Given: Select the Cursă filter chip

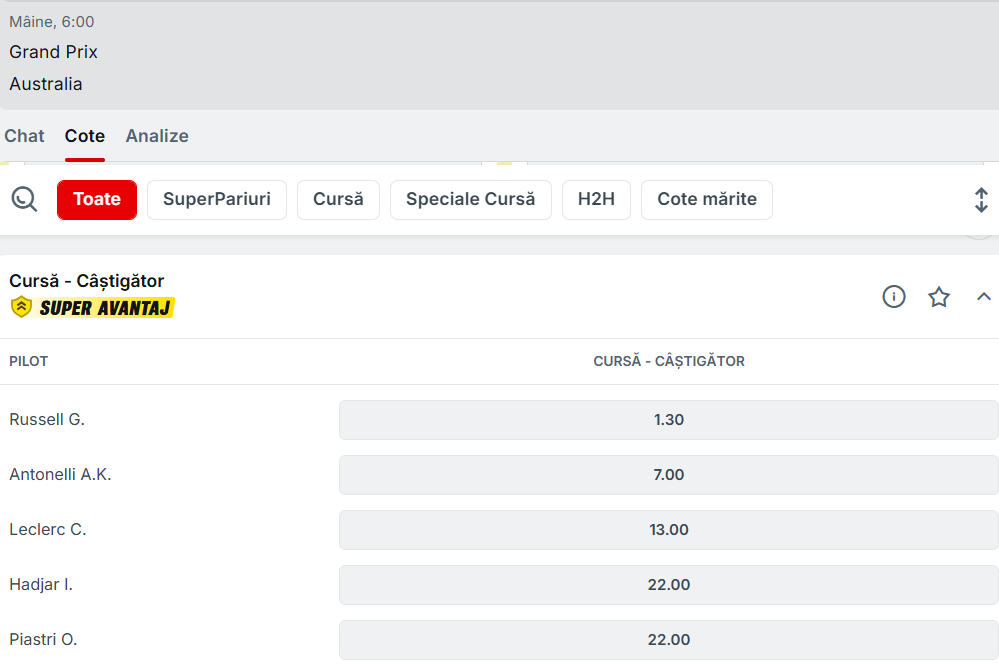Looking at the screenshot, I should pyautogui.click(x=338, y=199).
